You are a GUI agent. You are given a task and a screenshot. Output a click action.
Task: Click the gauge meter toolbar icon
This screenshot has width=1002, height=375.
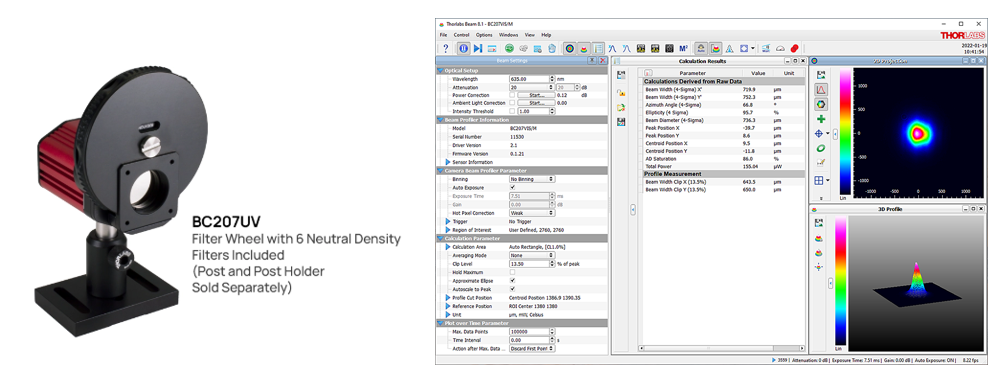[x=780, y=49]
